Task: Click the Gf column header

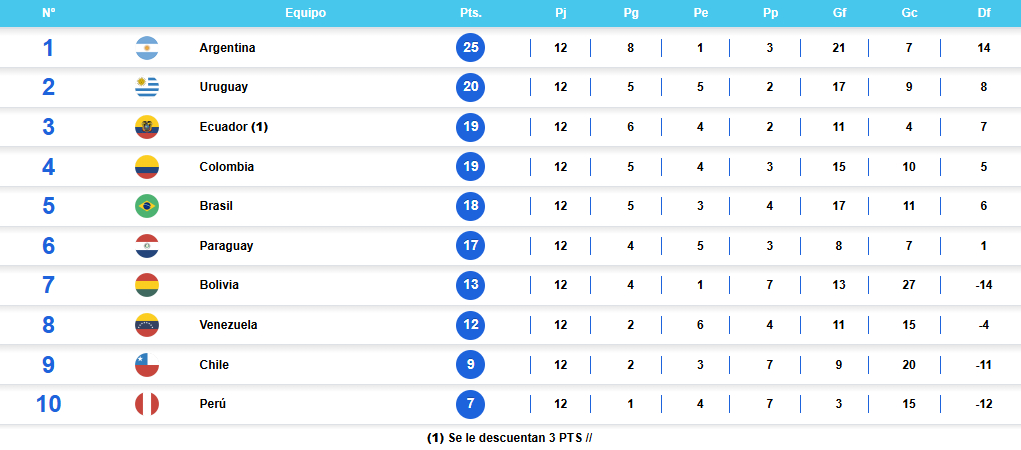Action: (839, 13)
